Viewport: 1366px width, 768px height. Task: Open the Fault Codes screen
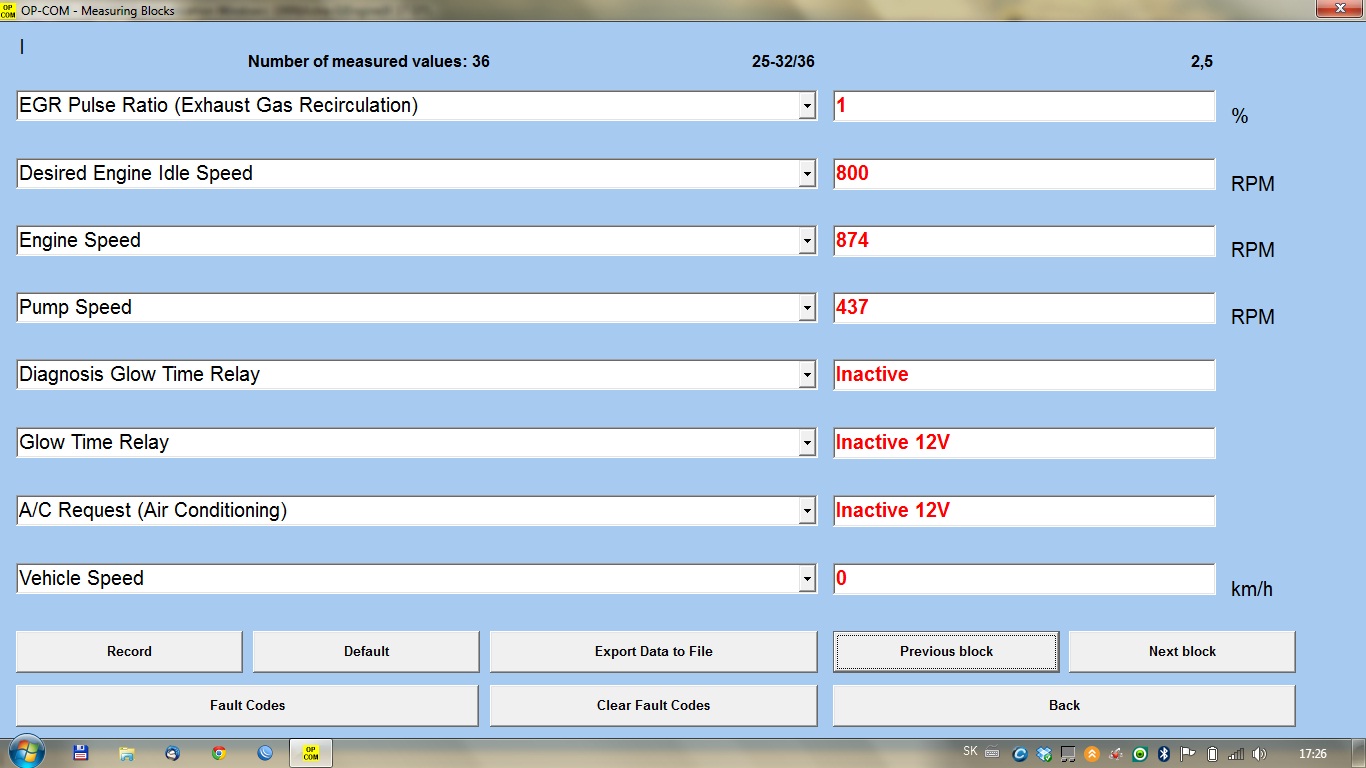(x=247, y=706)
